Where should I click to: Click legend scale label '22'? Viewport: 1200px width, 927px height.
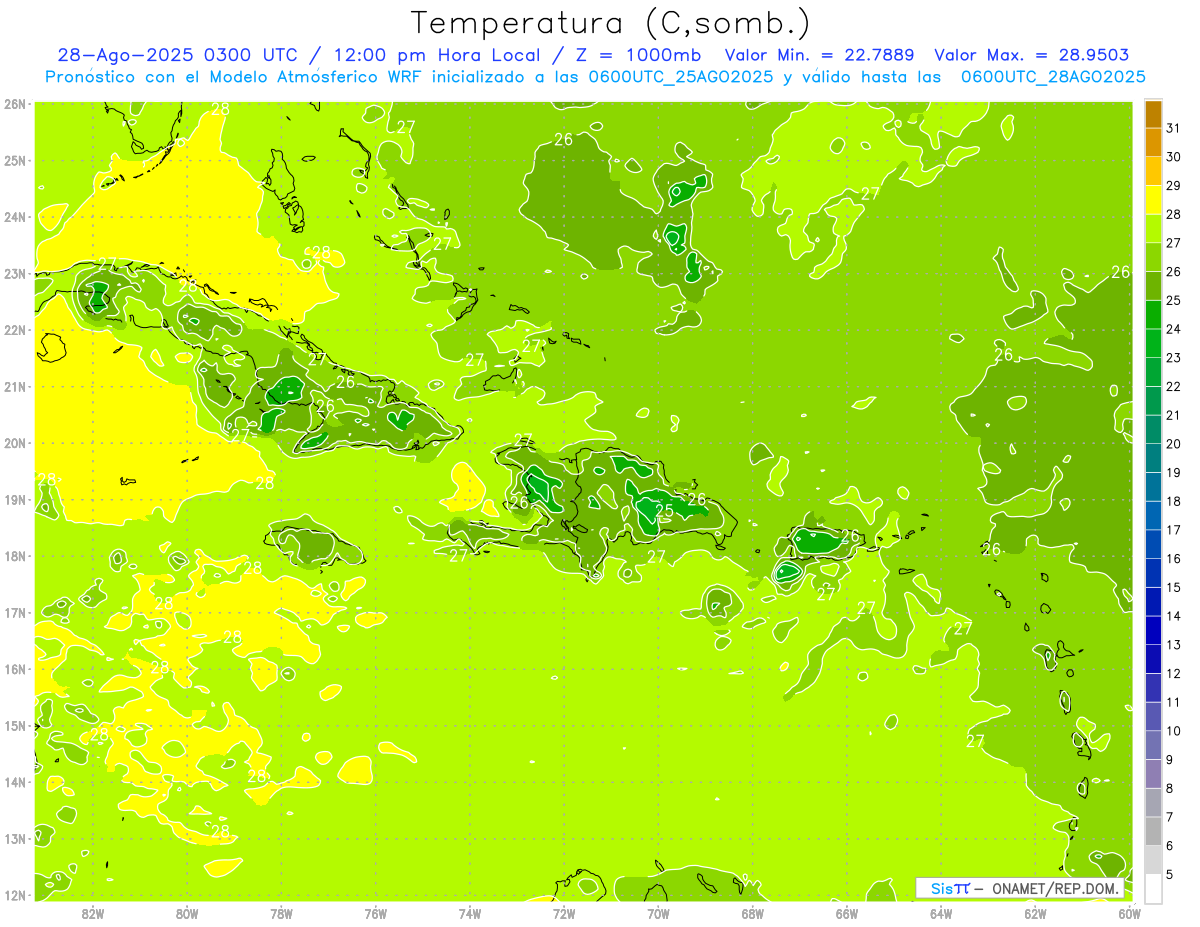(x=1173, y=387)
